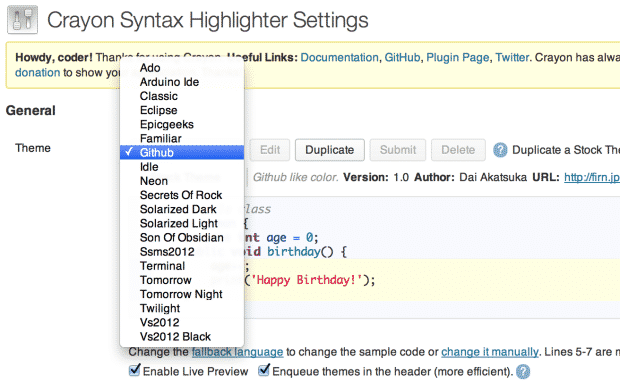Image resolution: width=620 pixels, height=383 pixels.
Task: Select Tomorrow theme option
Action: pos(182,280)
